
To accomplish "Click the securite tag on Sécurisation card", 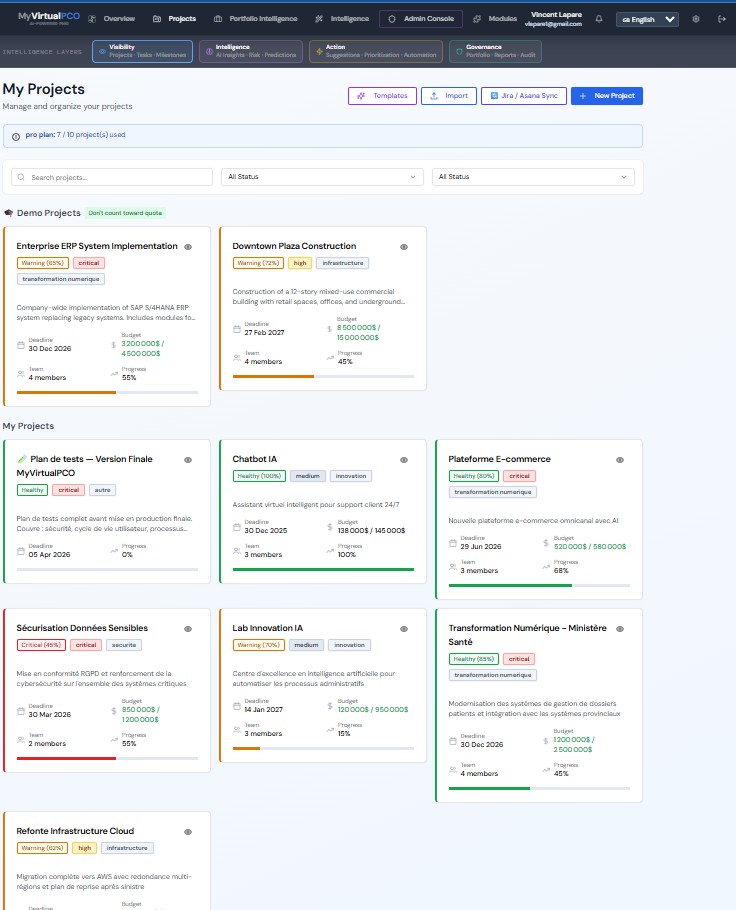I will (x=124, y=645).
